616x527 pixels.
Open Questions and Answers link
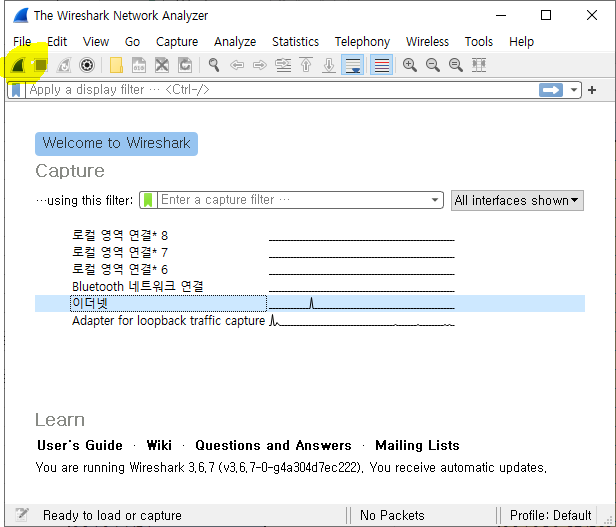click(x=273, y=445)
